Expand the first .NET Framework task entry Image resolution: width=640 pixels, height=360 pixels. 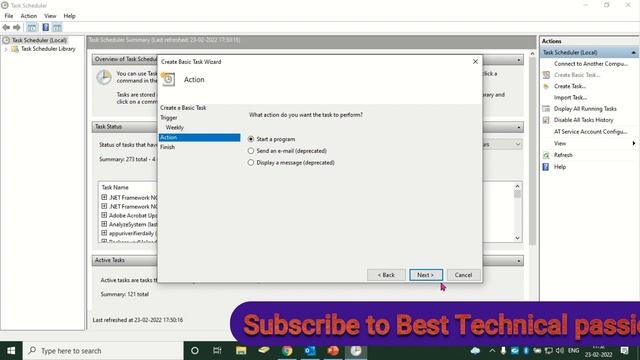point(104,197)
